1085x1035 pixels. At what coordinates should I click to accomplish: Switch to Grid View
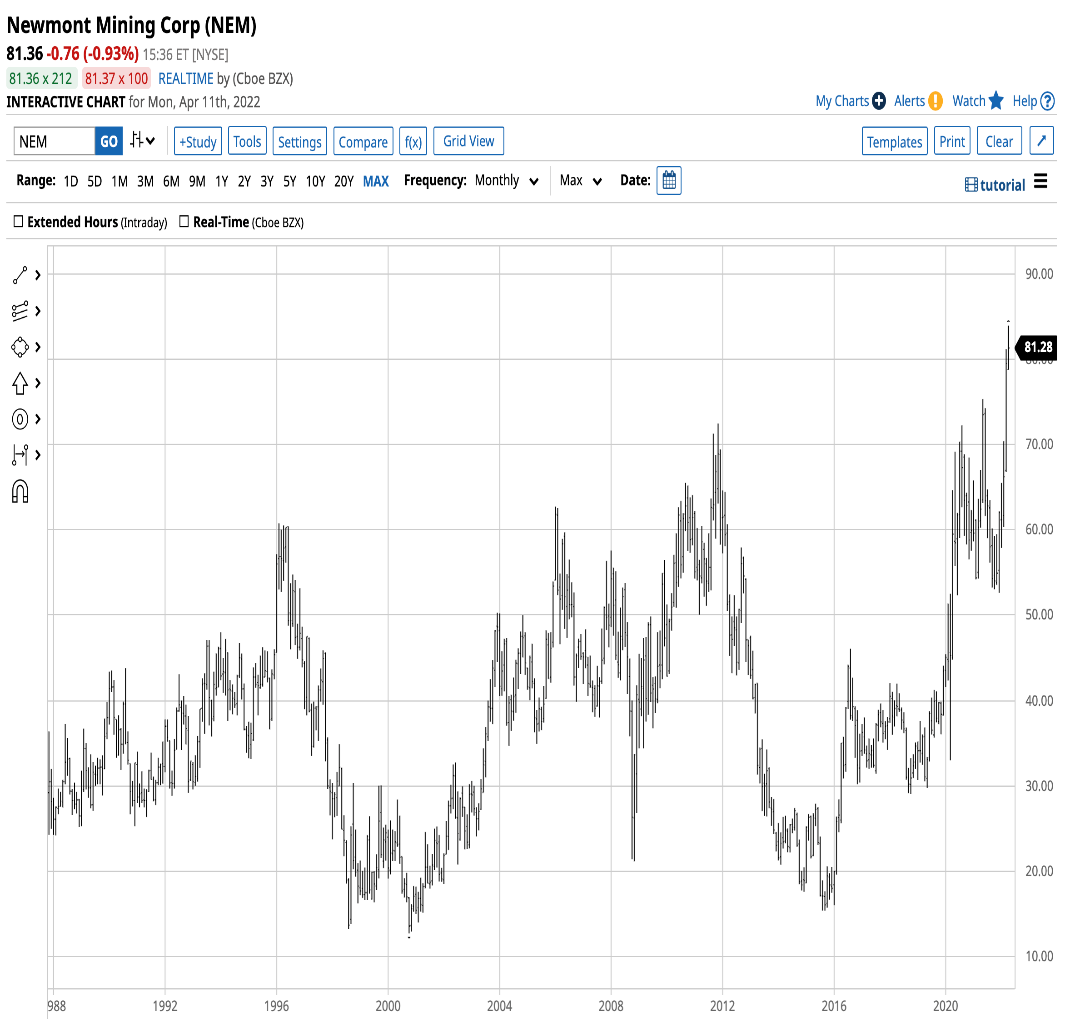click(468, 141)
